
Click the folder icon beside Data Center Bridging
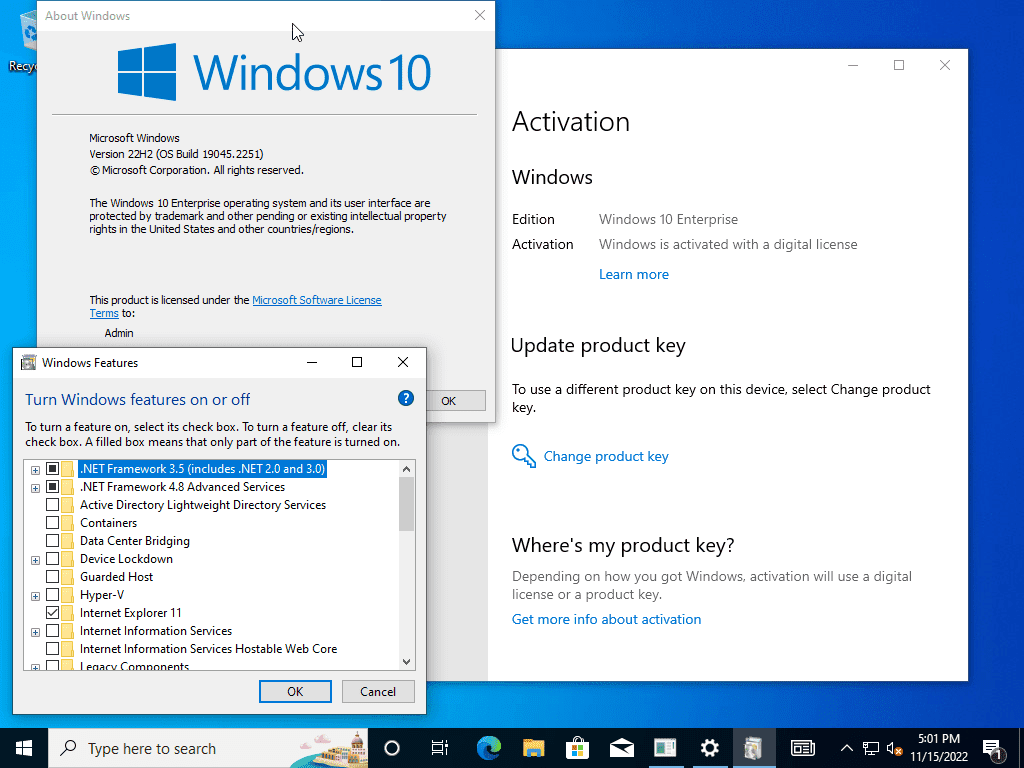[68, 541]
